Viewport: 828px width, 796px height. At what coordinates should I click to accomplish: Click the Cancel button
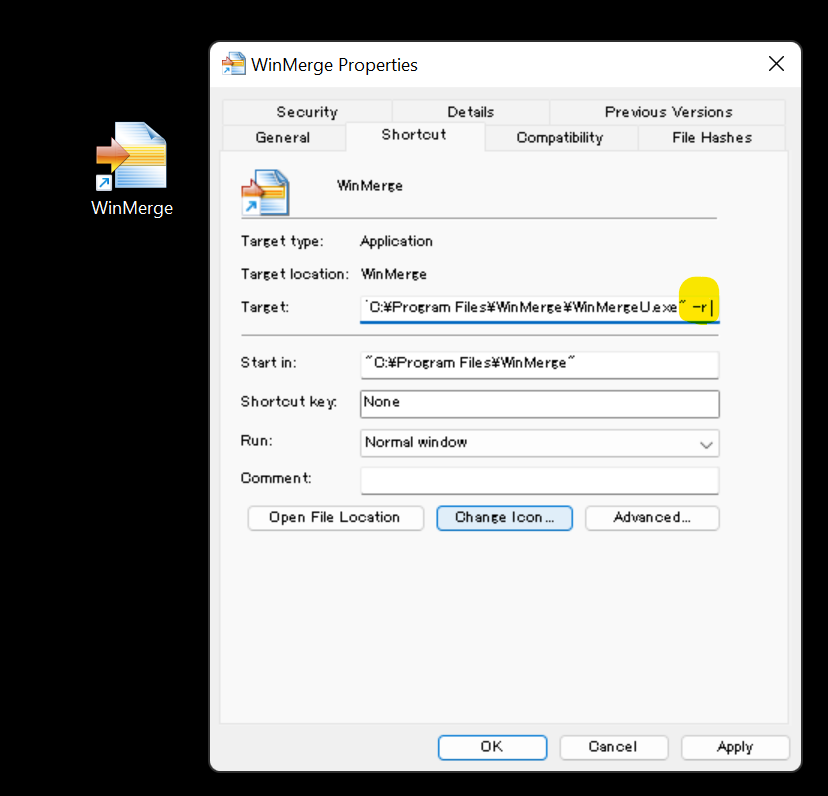614,747
